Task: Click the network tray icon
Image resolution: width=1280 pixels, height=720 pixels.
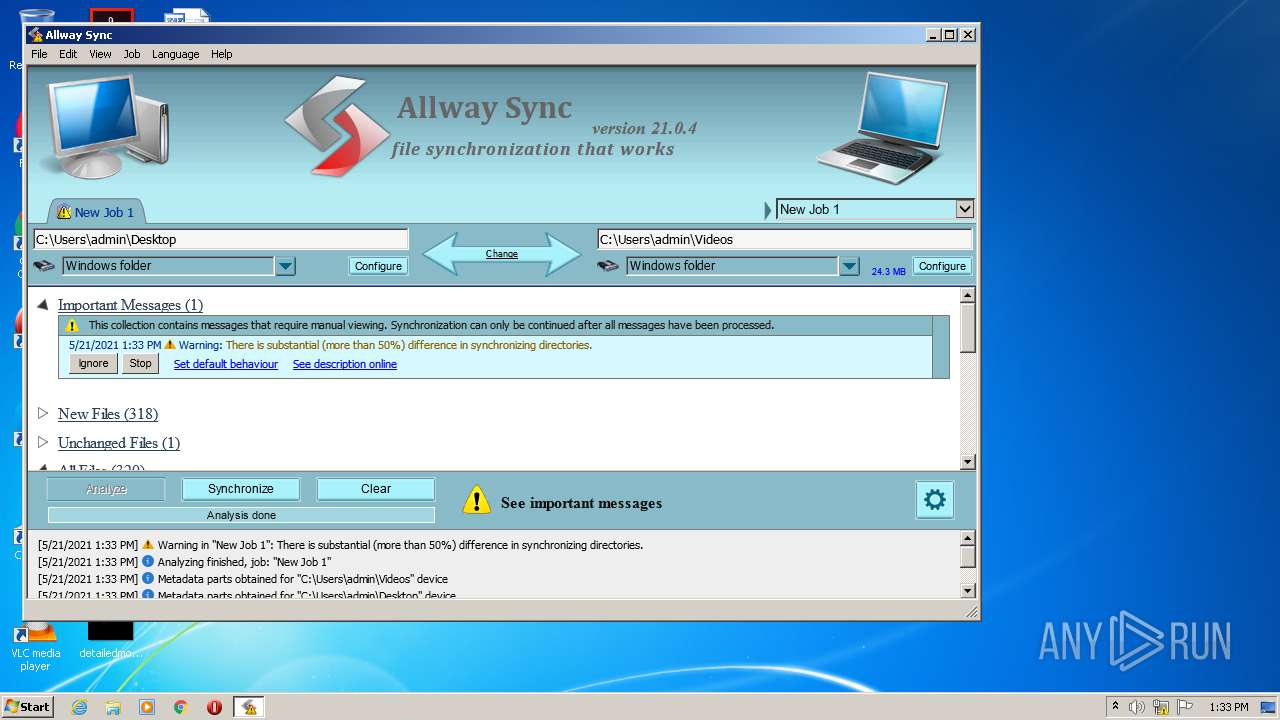Action: click(x=1161, y=707)
